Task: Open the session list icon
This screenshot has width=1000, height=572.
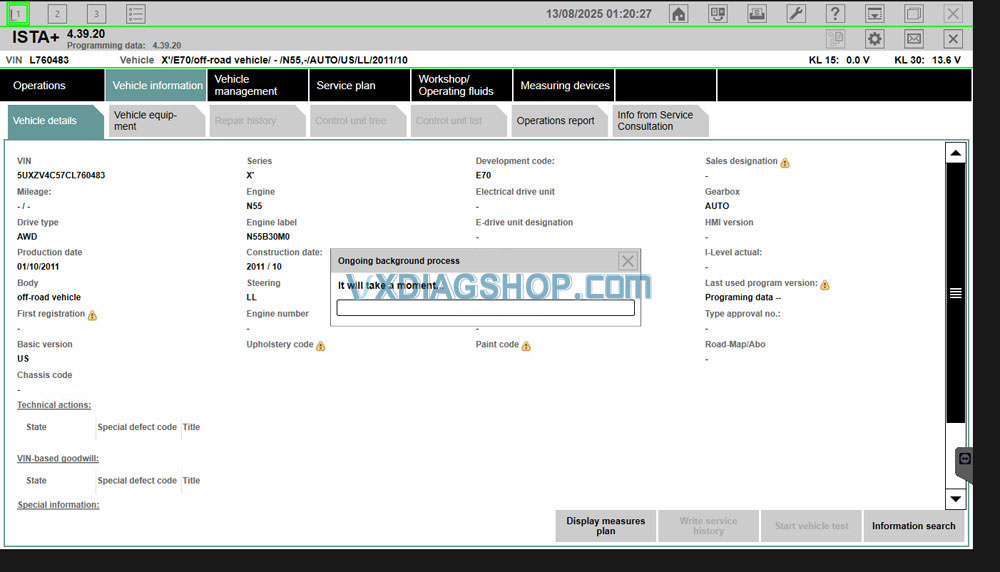Action: 135,13
